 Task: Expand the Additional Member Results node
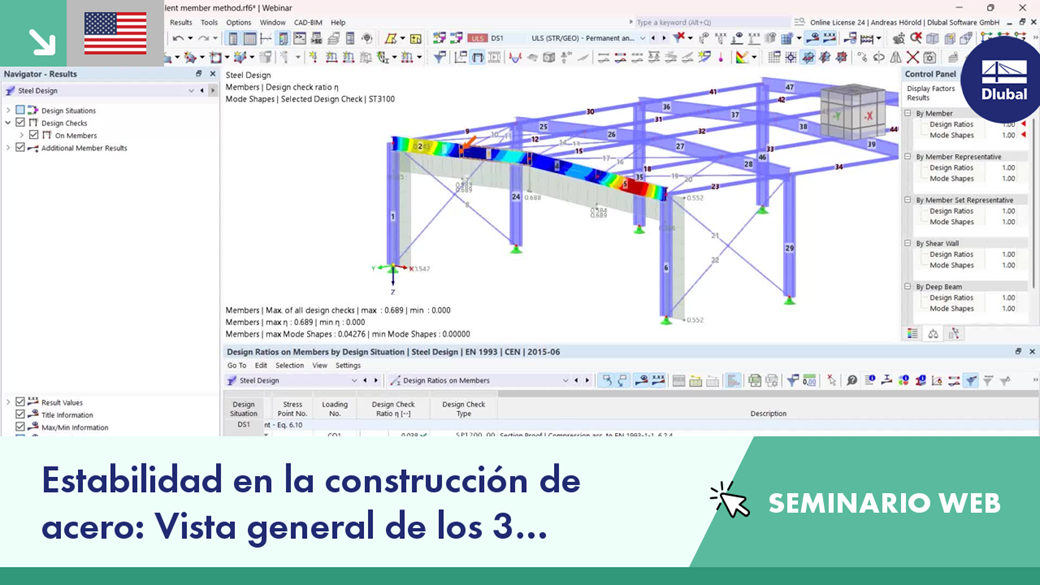click(8, 148)
